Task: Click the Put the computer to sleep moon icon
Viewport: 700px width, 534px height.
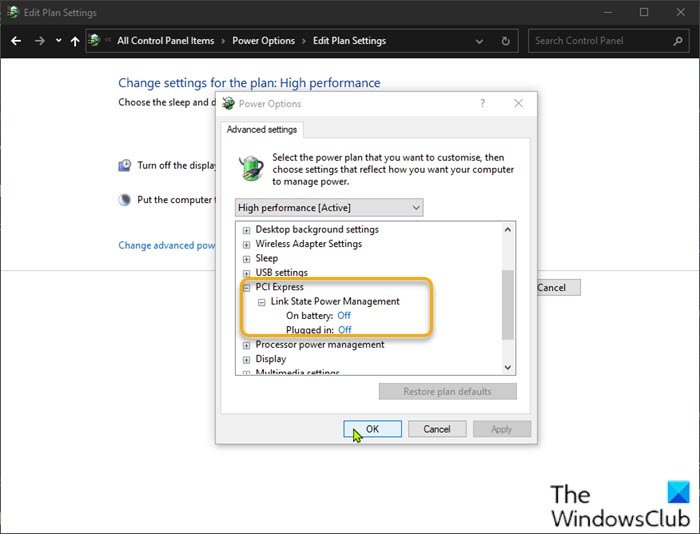Action: pyautogui.click(x=125, y=200)
